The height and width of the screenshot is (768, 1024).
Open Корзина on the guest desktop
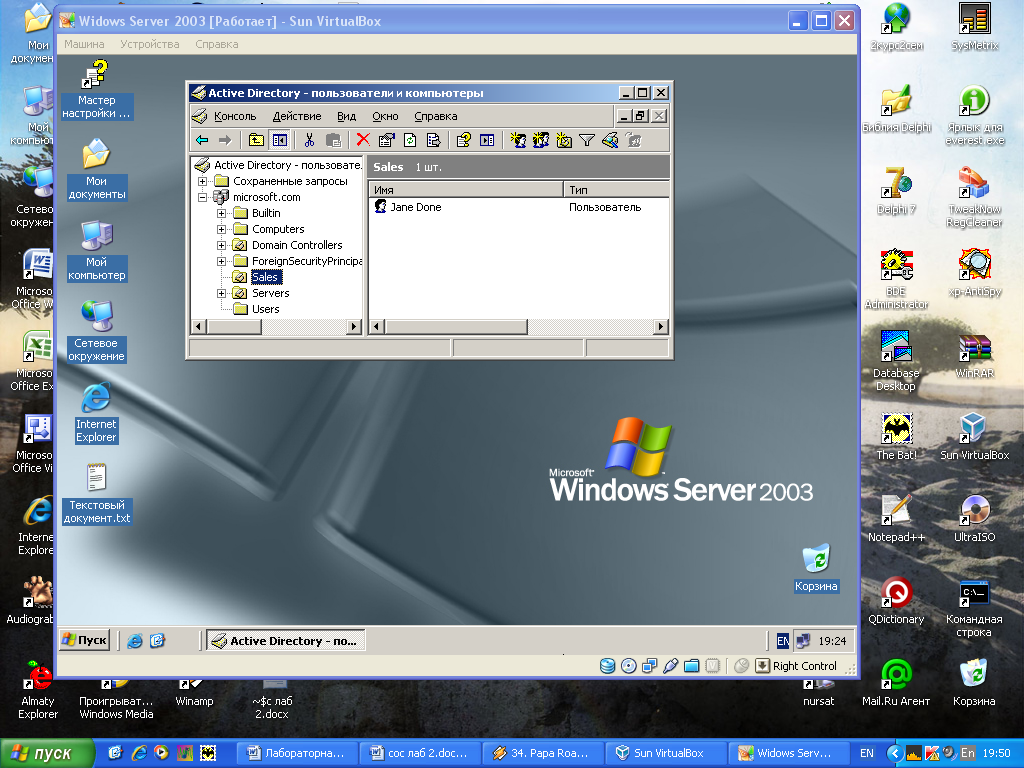point(816,568)
